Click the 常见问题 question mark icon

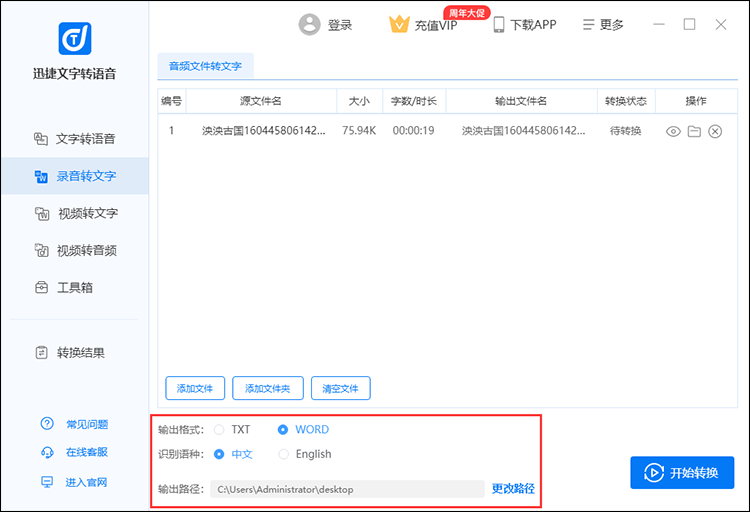pyautogui.click(x=47, y=423)
